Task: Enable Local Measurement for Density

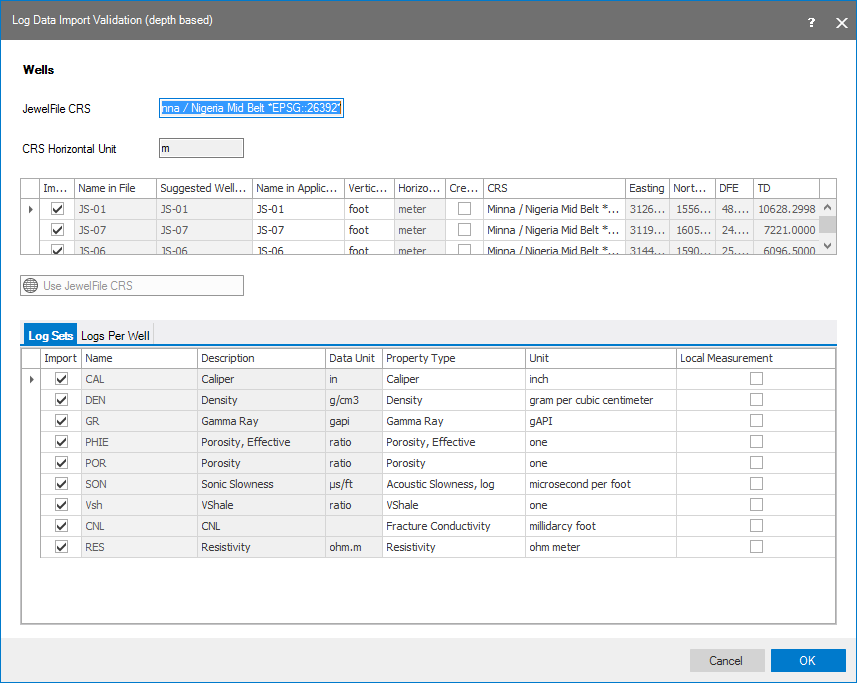Action: pyautogui.click(x=756, y=400)
